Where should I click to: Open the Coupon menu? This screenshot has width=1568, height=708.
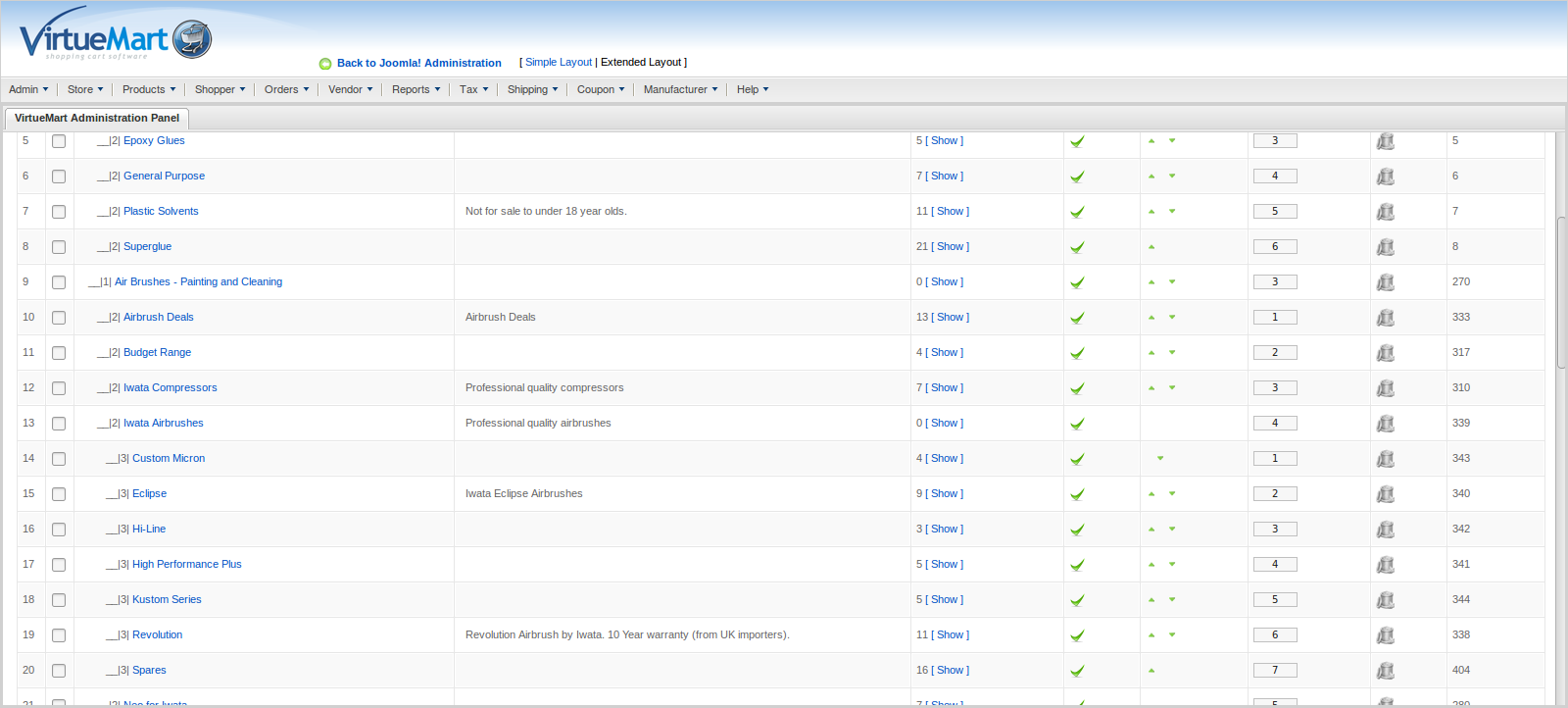point(600,89)
